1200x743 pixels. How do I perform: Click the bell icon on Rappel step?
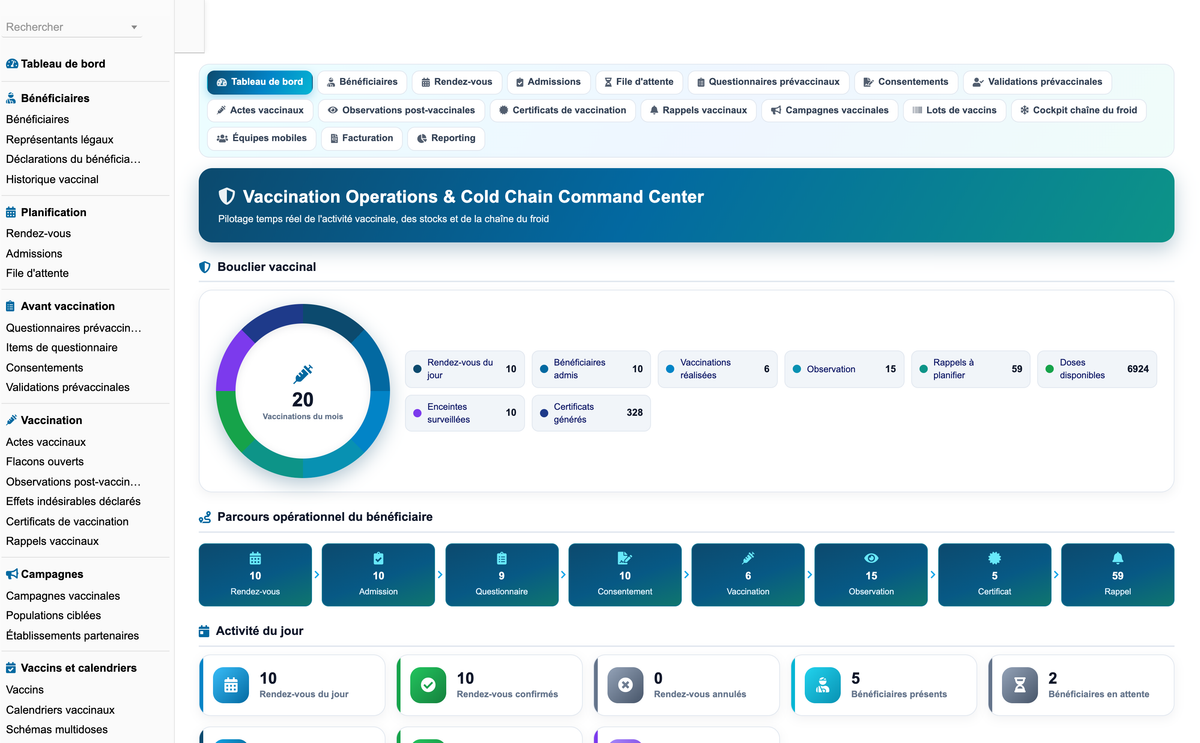pos(1117,558)
